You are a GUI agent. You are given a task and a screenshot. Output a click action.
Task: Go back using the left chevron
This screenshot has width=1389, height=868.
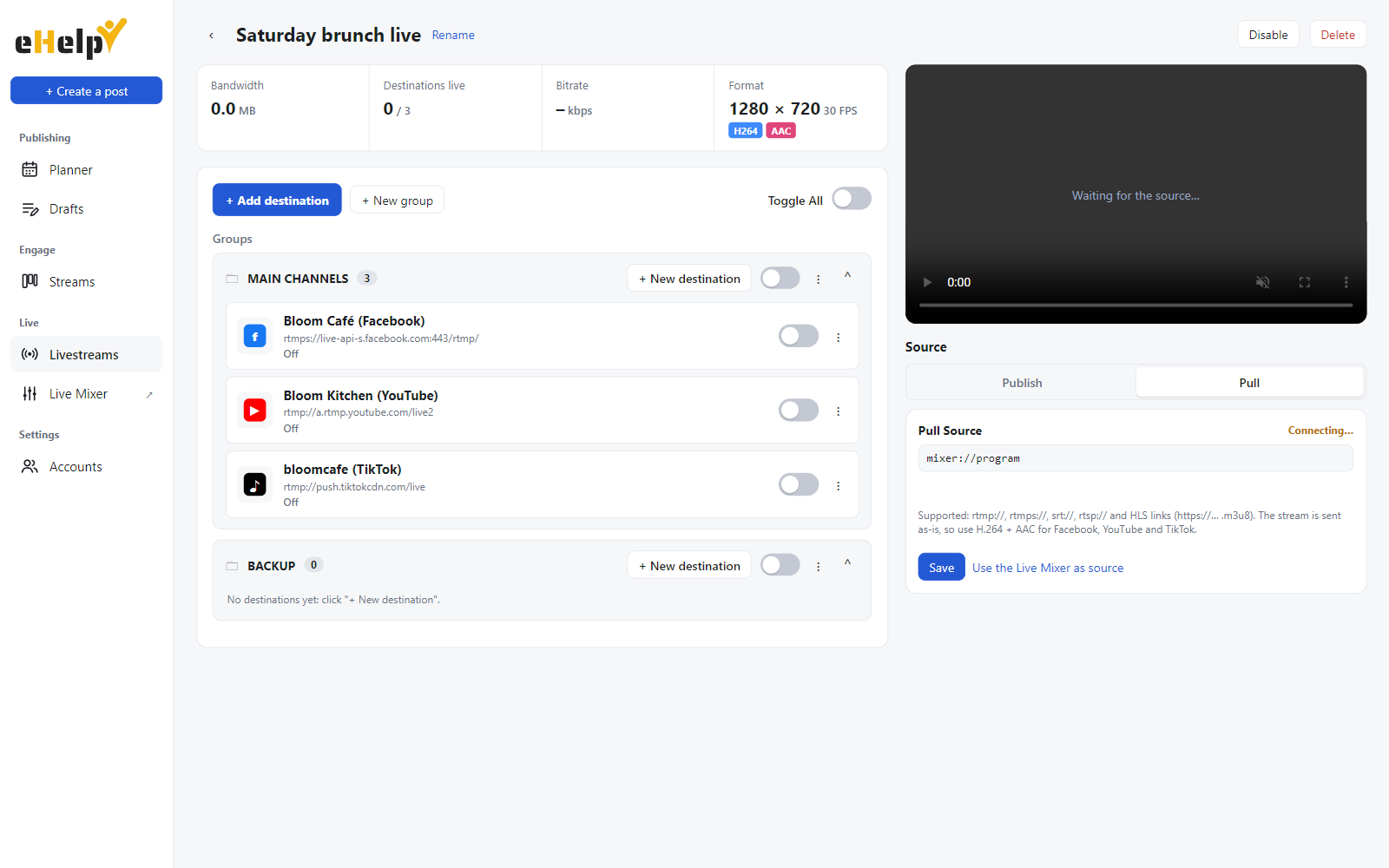pyautogui.click(x=211, y=36)
